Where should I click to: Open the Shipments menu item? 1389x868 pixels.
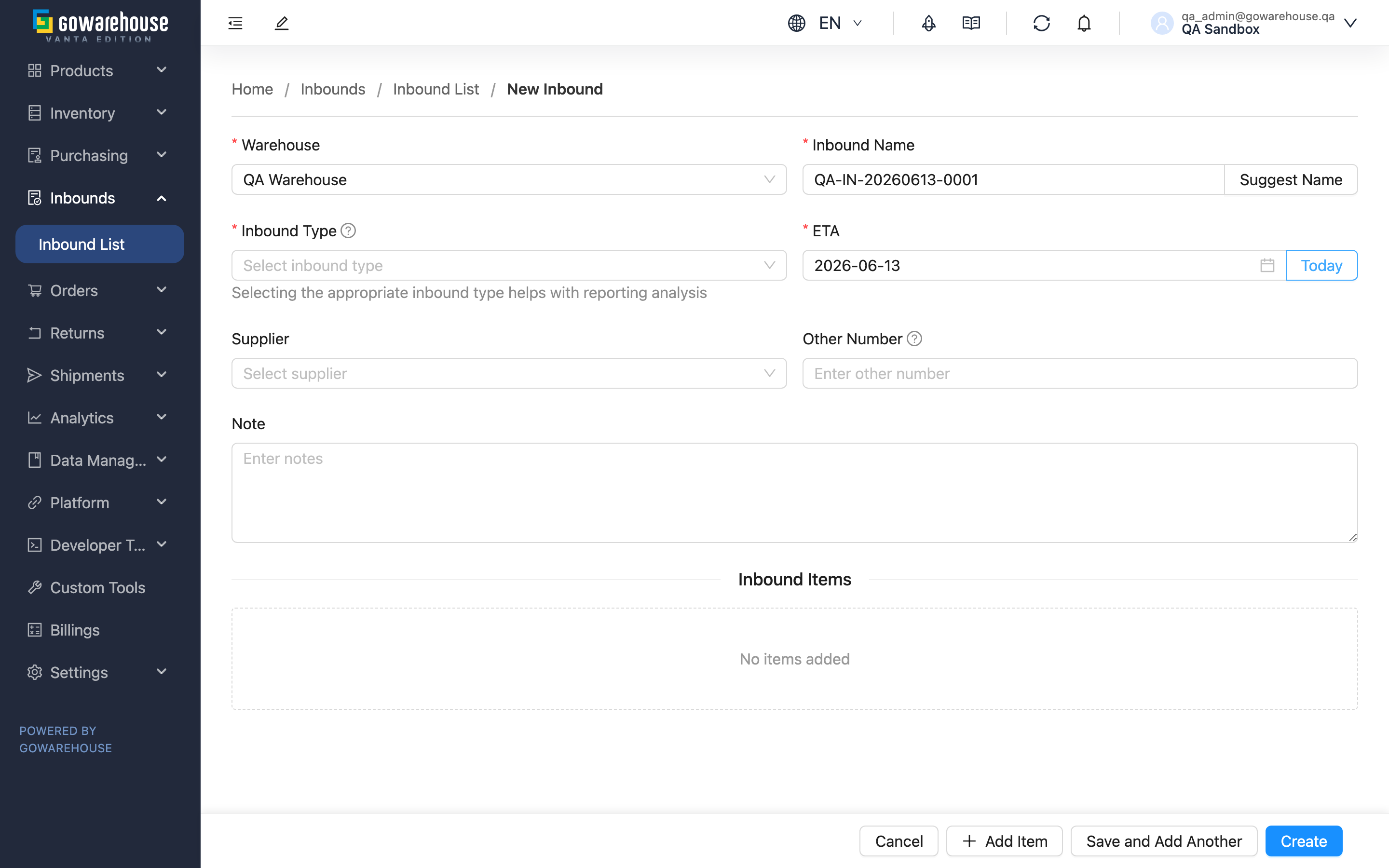(x=100, y=376)
